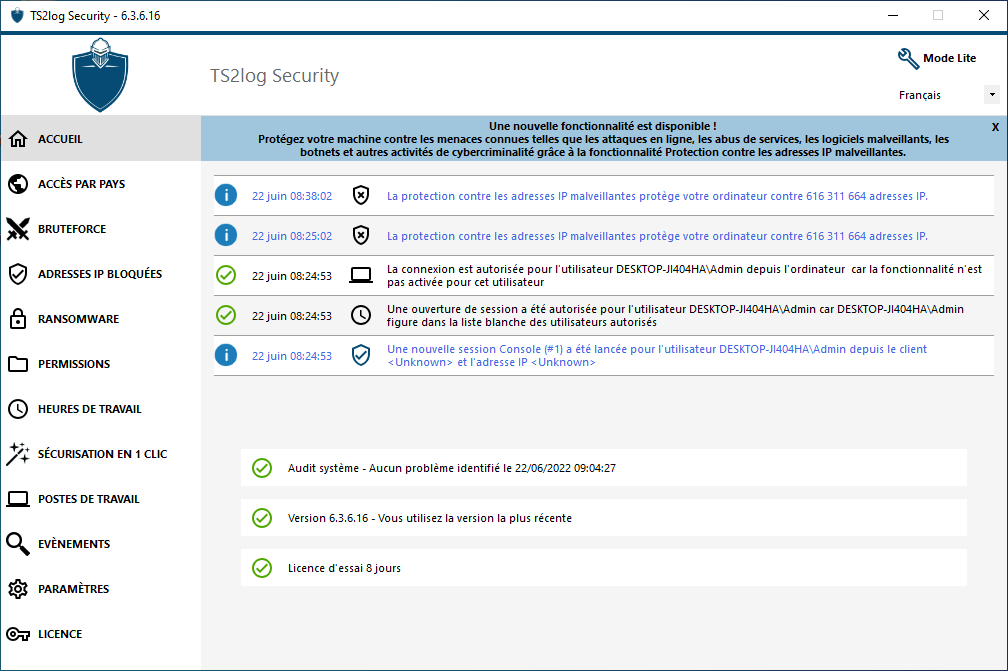The width and height of the screenshot is (1008, 671).
Task: Open Heures de travail section
Action: tap(101, 409)
